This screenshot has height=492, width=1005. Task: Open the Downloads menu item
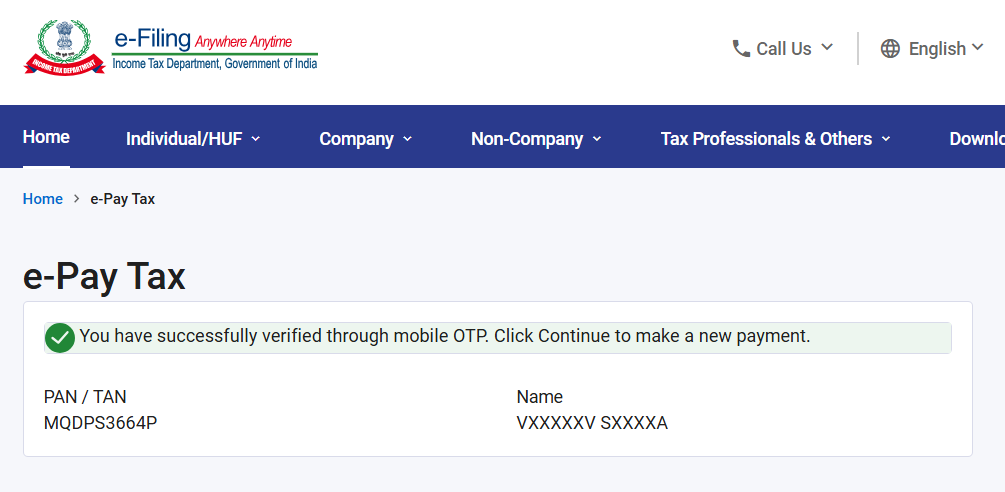pyautogui.click(x=977, y=139)
